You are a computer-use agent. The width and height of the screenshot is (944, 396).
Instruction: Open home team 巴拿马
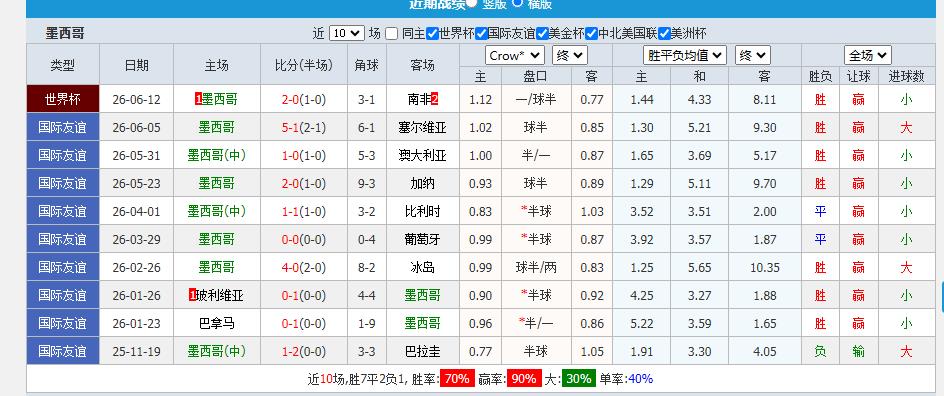point(217,323)
